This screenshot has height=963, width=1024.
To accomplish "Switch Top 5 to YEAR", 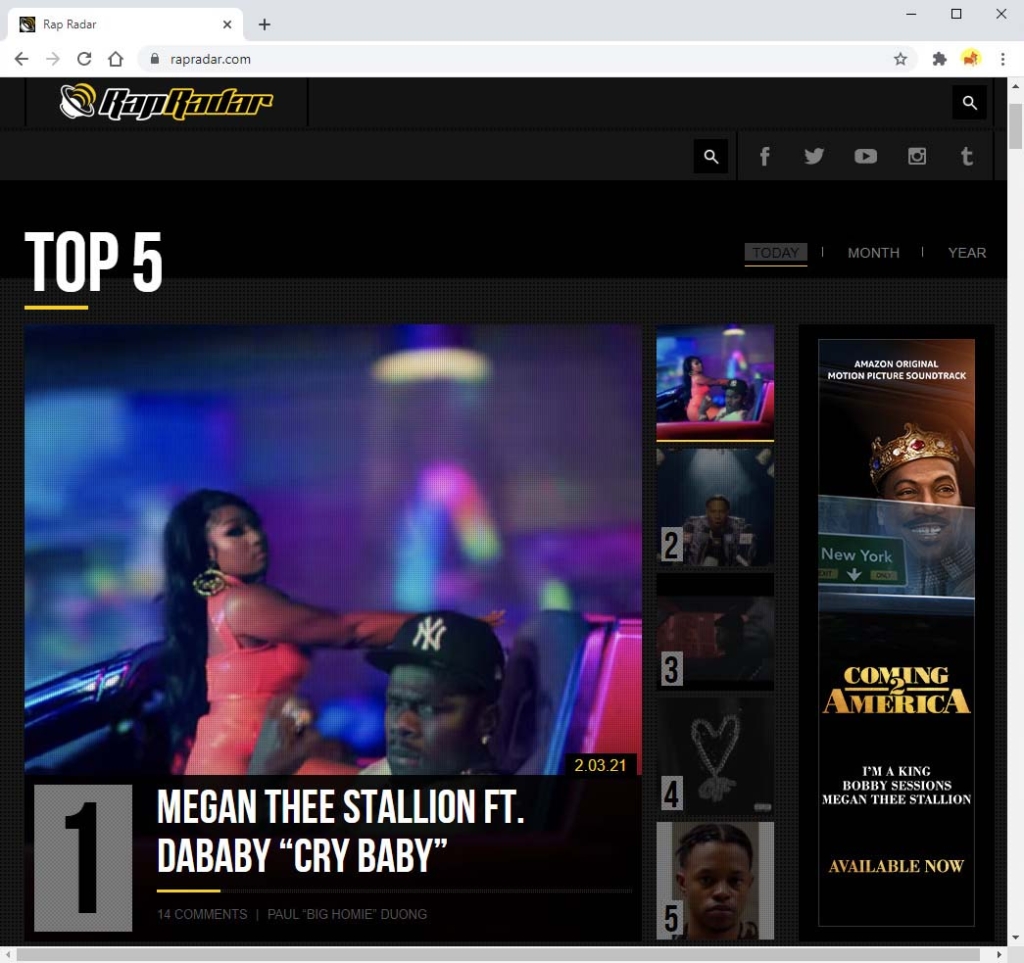I will coord(967,253).
